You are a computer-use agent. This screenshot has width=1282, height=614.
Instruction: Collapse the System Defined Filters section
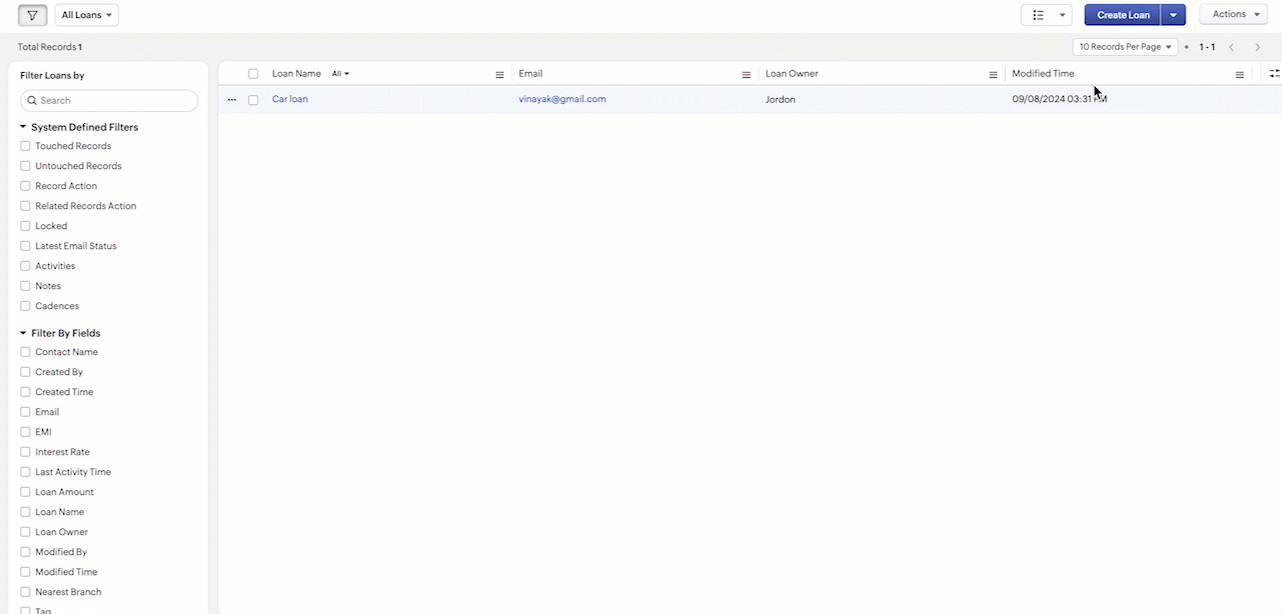coord(23,127)
